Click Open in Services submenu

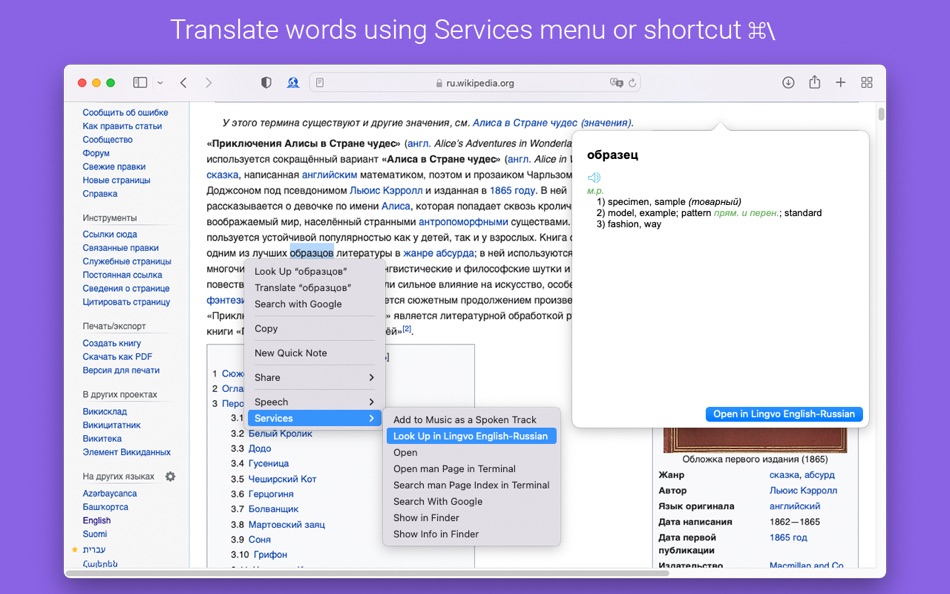pos(471,452)
